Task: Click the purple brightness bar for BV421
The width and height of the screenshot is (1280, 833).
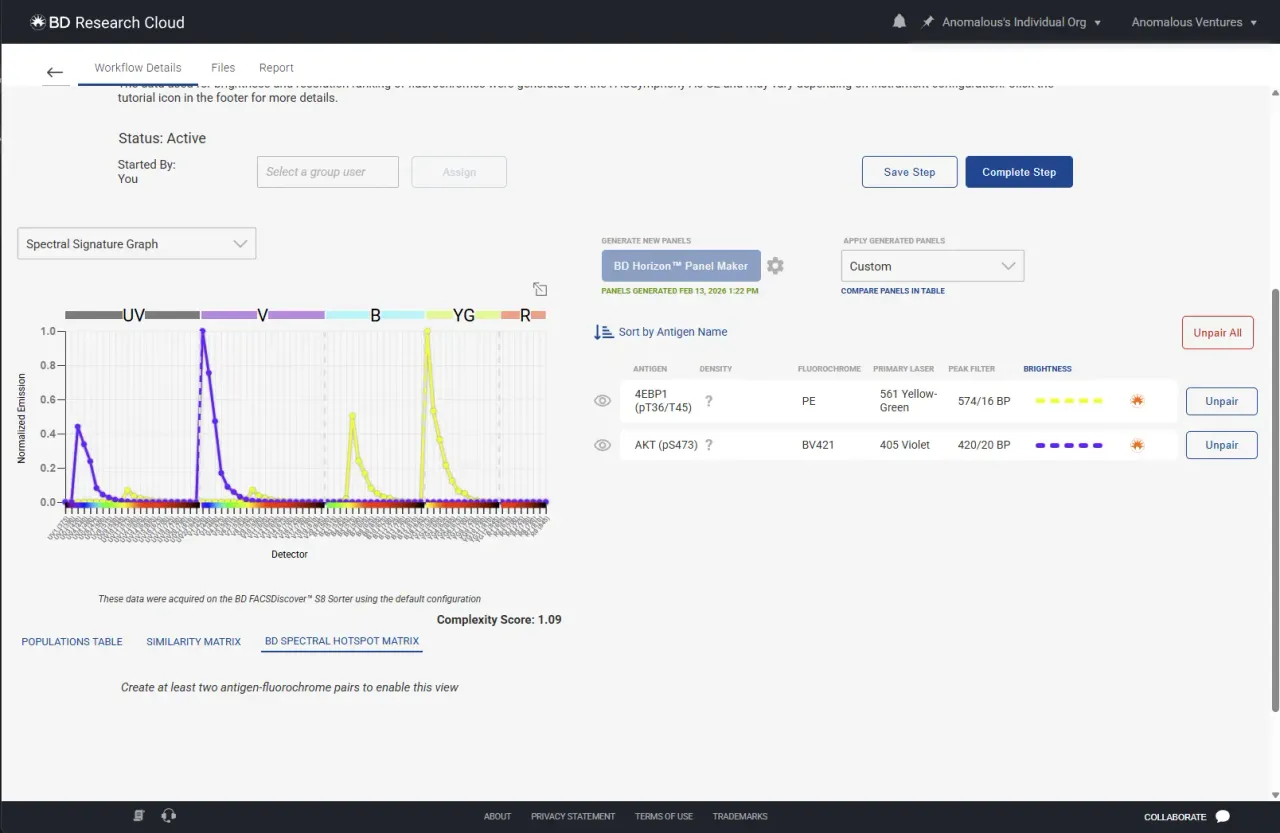Action: coord(1069,445)
